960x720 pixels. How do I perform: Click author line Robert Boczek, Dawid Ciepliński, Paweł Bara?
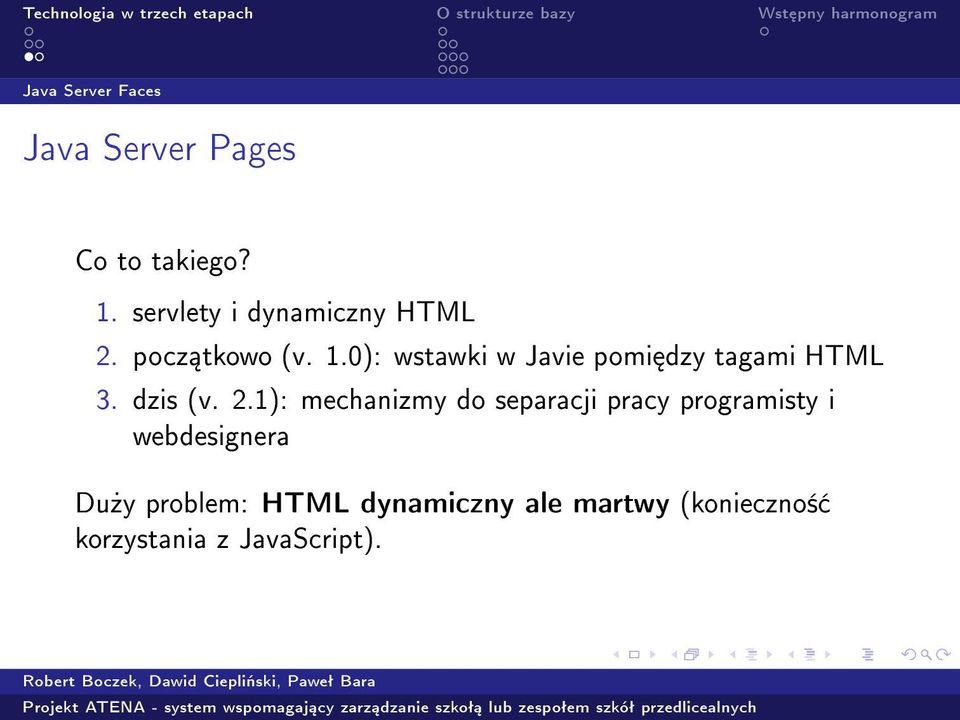pyautogui.click(x=199, y=681)
